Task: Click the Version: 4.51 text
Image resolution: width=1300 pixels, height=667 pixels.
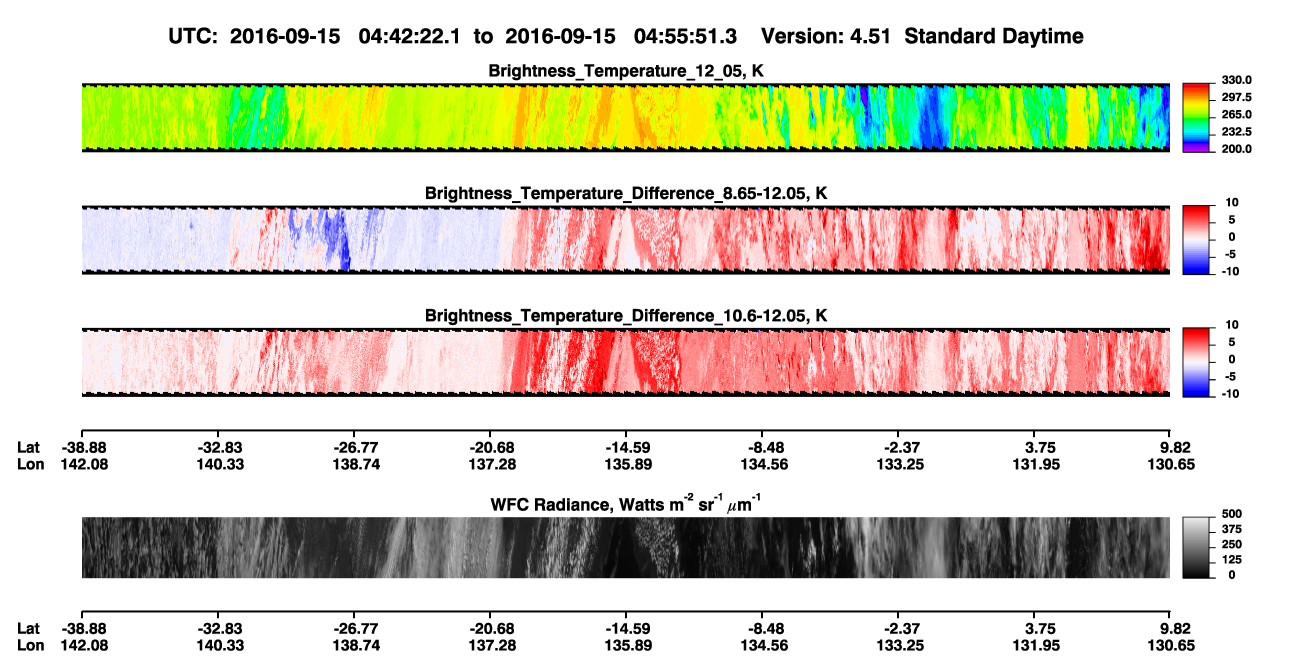Action: (x=825, y=36)
